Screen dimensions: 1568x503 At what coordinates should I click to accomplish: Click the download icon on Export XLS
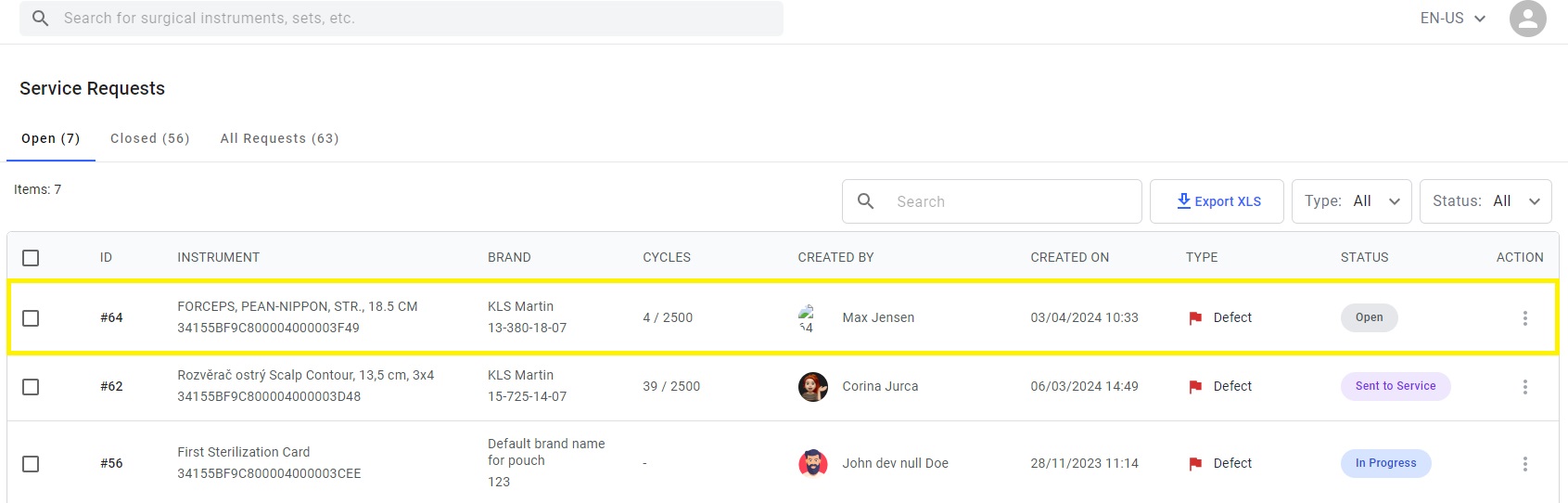coord(1183,201)
